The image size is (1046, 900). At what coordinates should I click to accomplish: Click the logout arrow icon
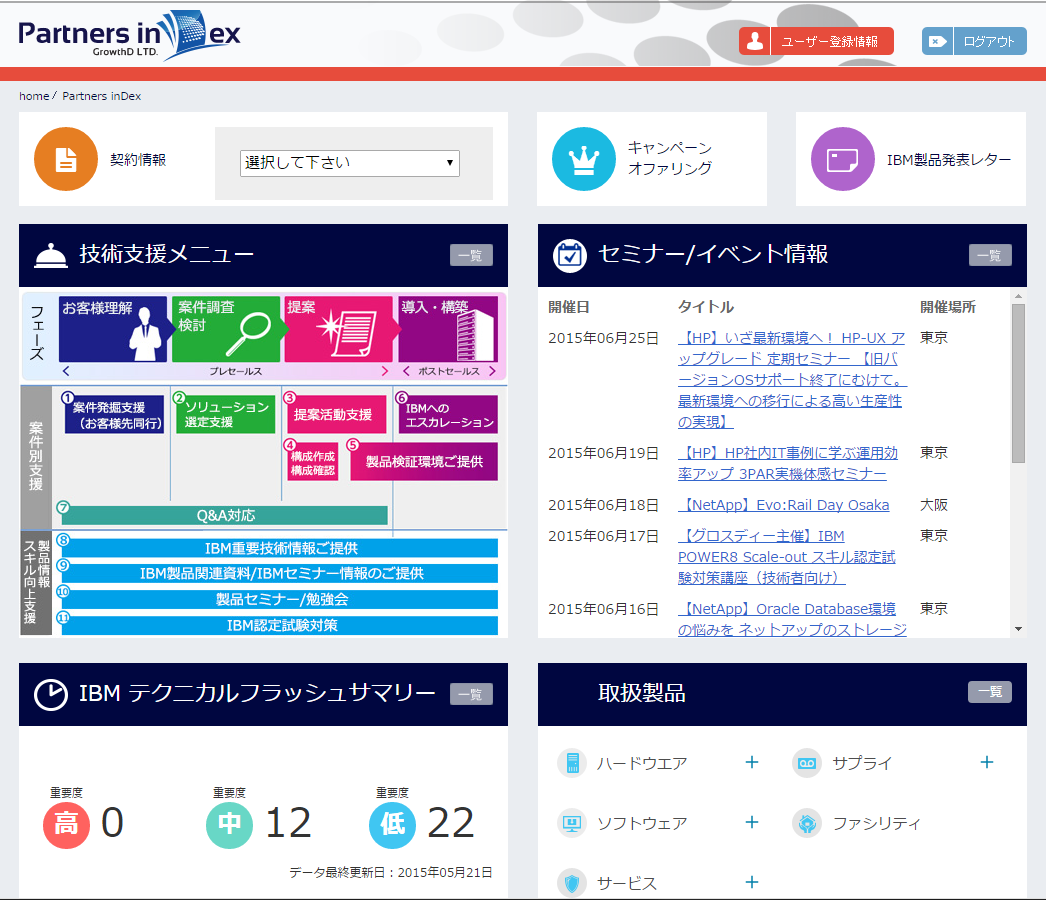pyautogui.click(x=937, y=41)
